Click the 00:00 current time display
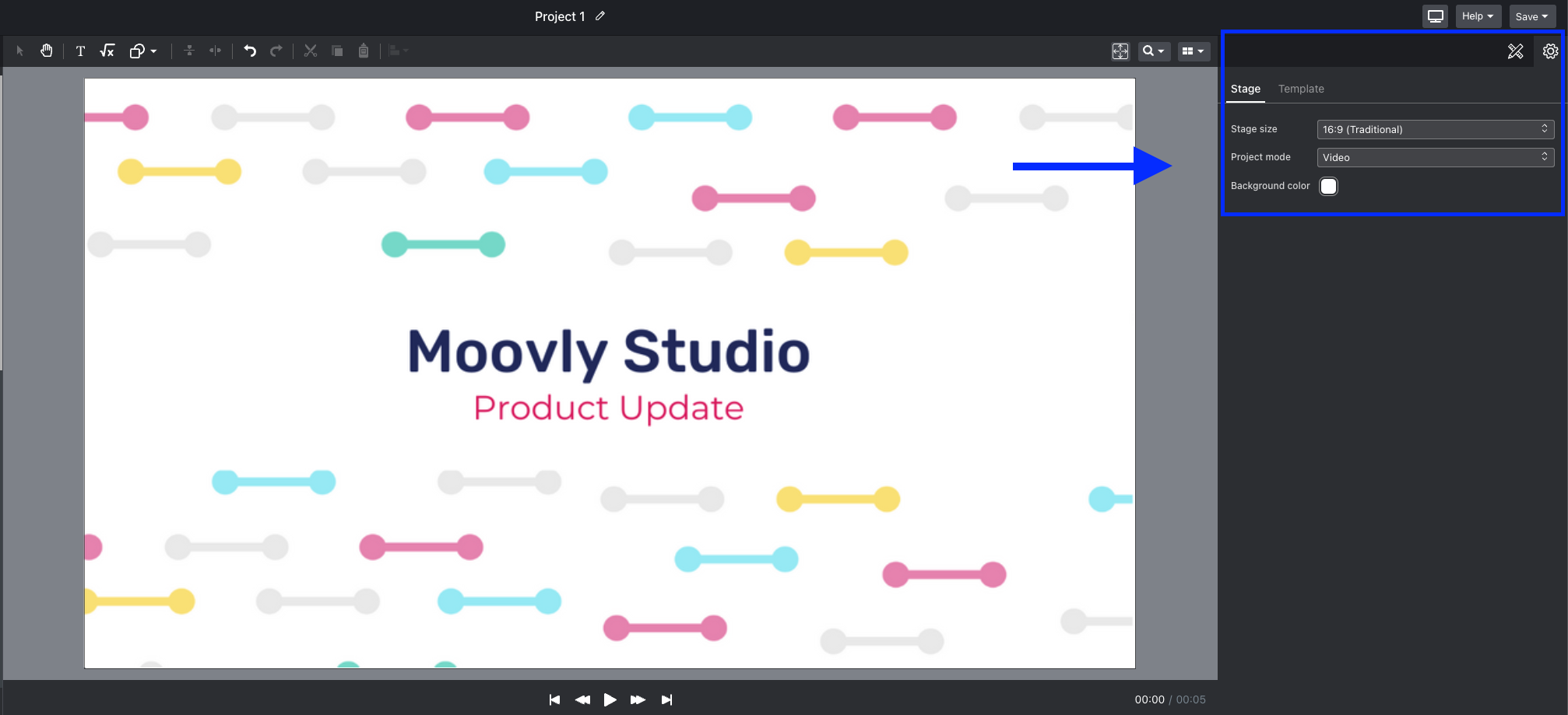 click(1149, 699)
